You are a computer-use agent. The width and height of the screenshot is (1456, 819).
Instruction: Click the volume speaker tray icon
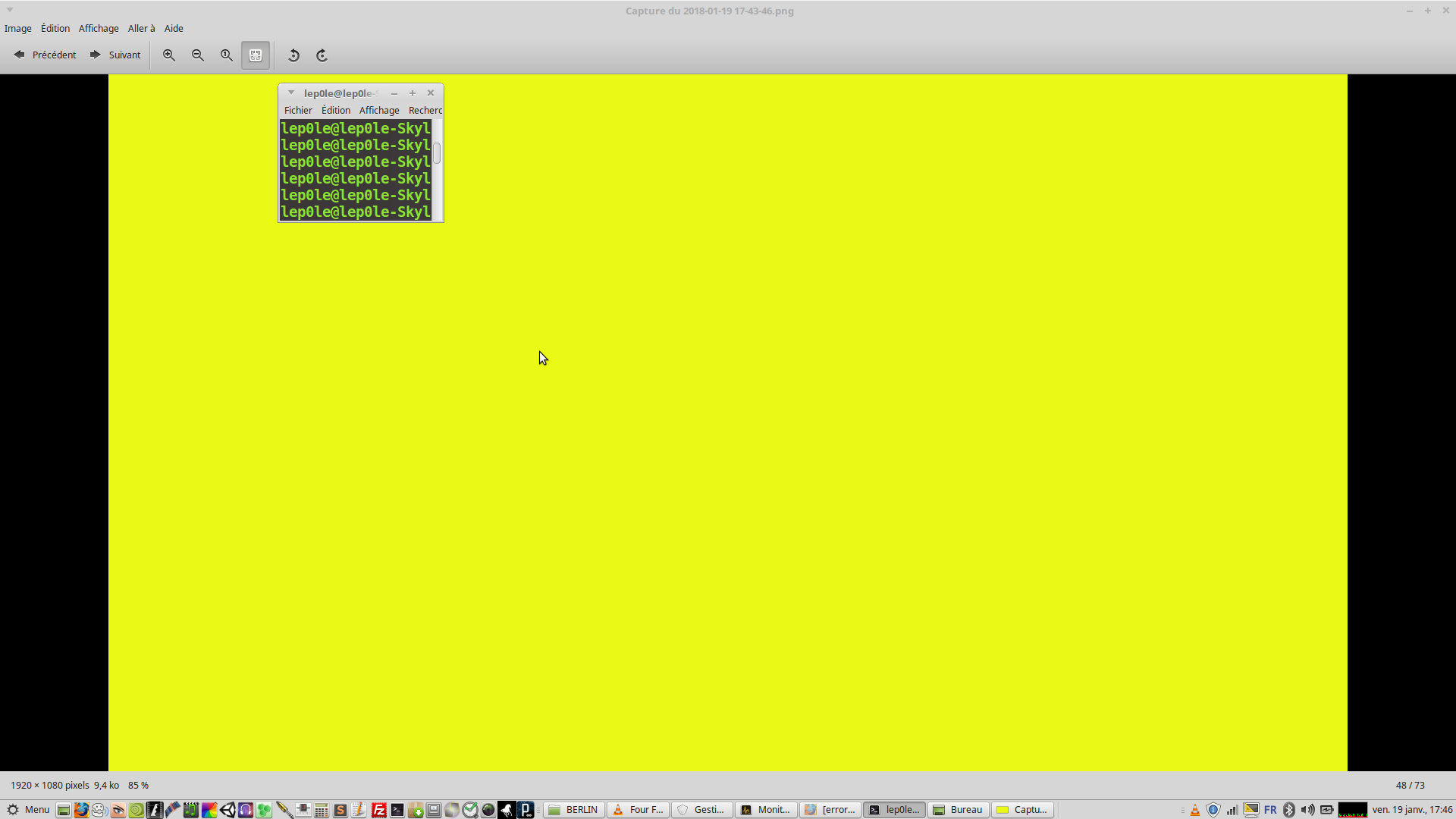pos(1307,809)
